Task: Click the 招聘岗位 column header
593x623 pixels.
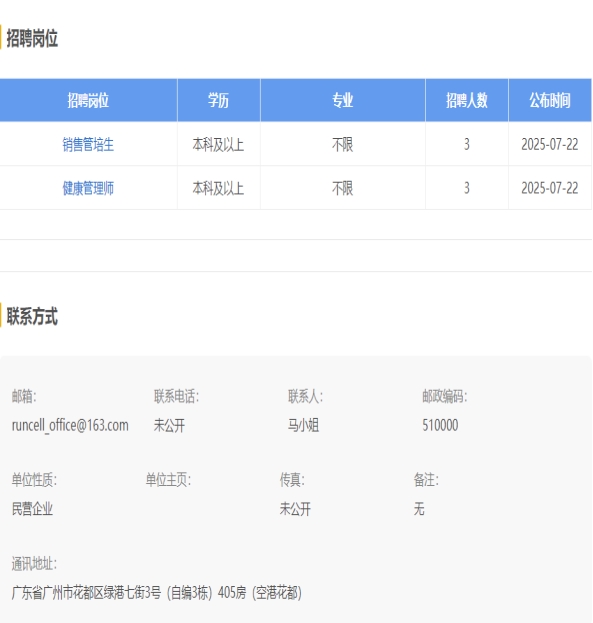Action: coord(88,100)
